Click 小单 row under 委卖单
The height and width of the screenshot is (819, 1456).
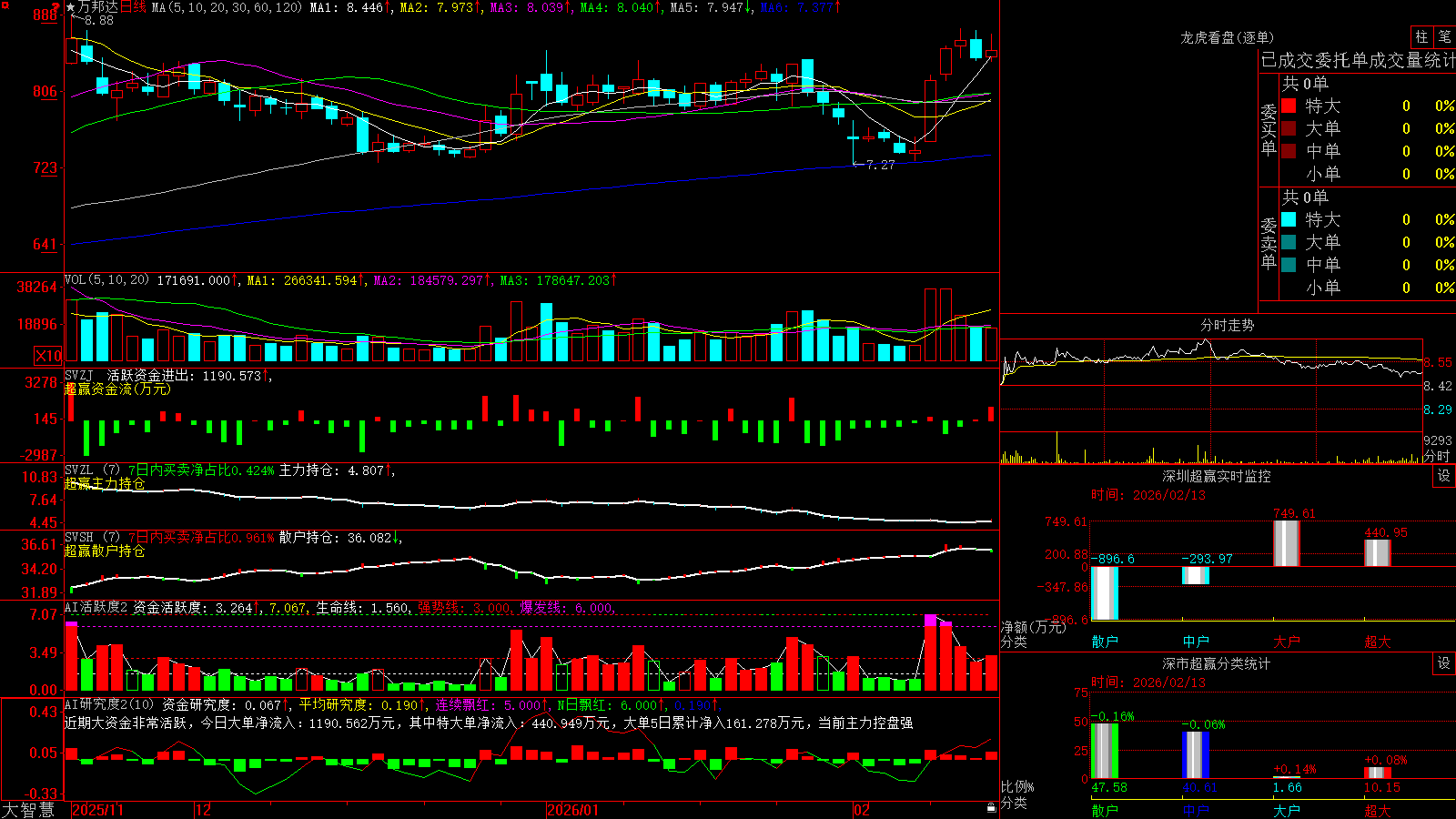1368,288
